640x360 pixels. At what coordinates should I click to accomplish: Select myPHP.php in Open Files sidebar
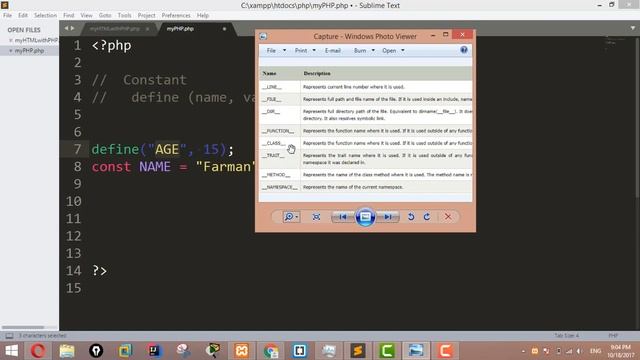29,51
